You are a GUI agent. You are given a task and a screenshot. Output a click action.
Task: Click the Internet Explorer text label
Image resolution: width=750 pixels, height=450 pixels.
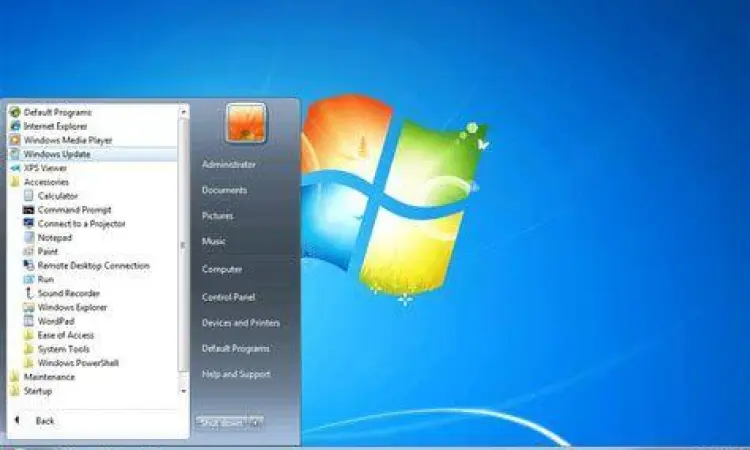point(55,126)
